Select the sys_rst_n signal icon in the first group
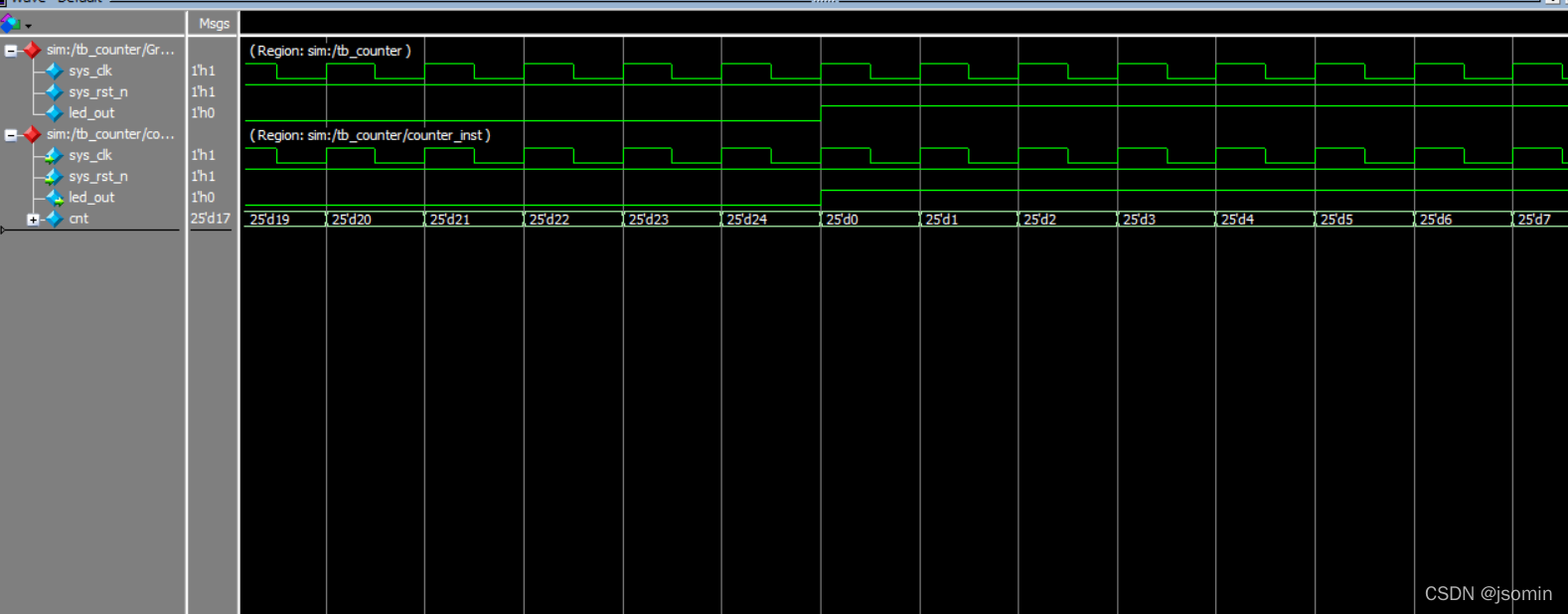 tap(54, 91)
